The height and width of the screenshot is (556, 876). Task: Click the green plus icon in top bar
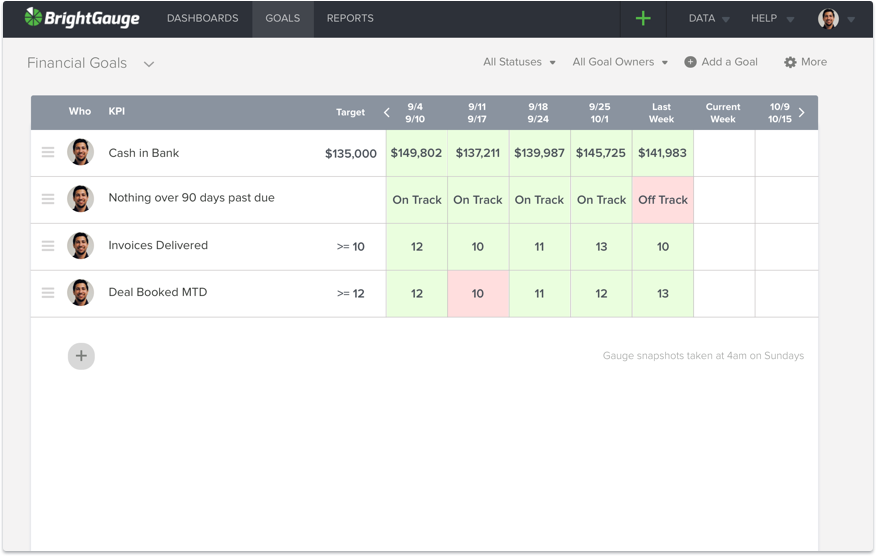[x=643, y=18]
